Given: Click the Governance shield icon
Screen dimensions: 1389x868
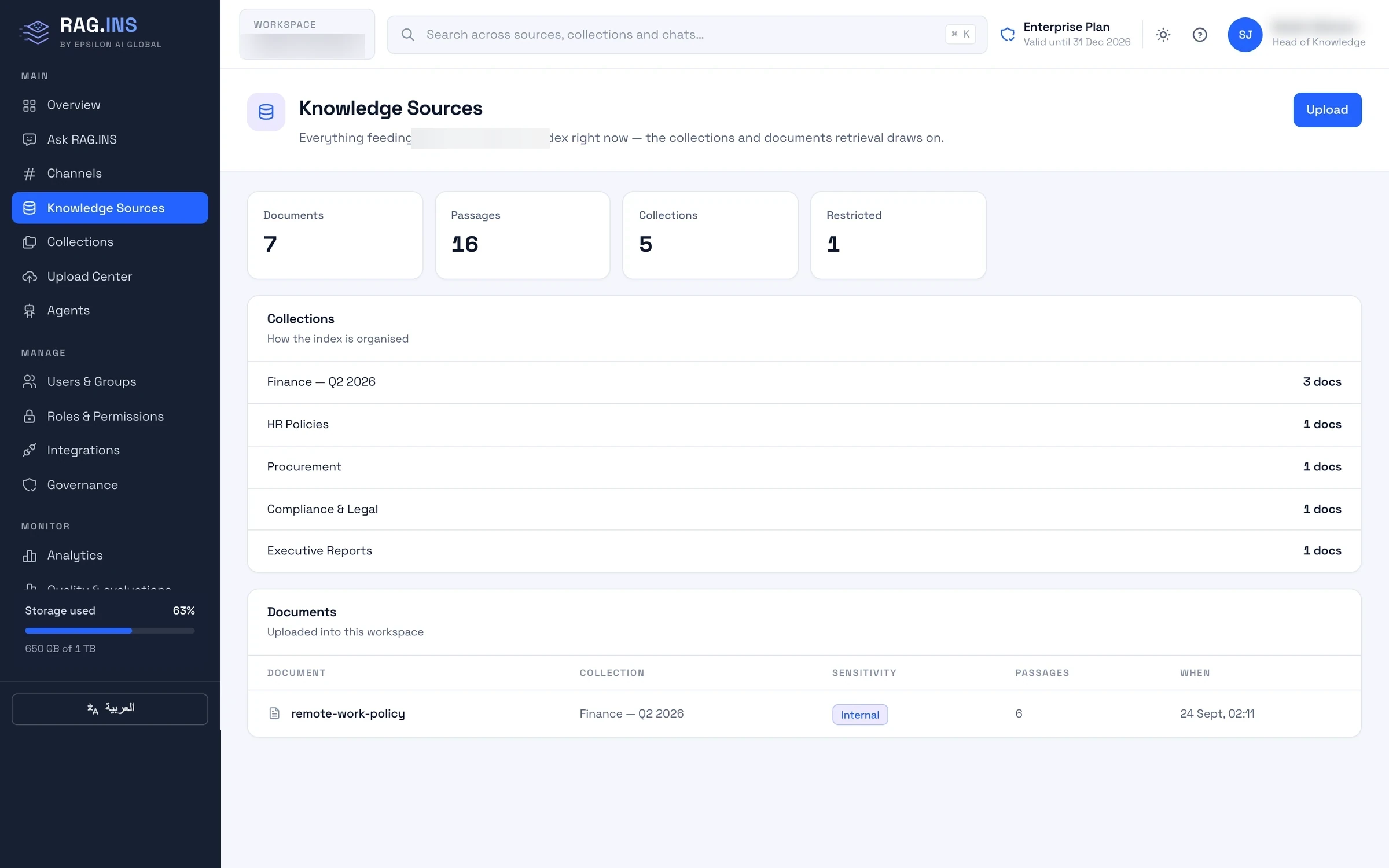Looking at the screenshot, I should (30, 485).
